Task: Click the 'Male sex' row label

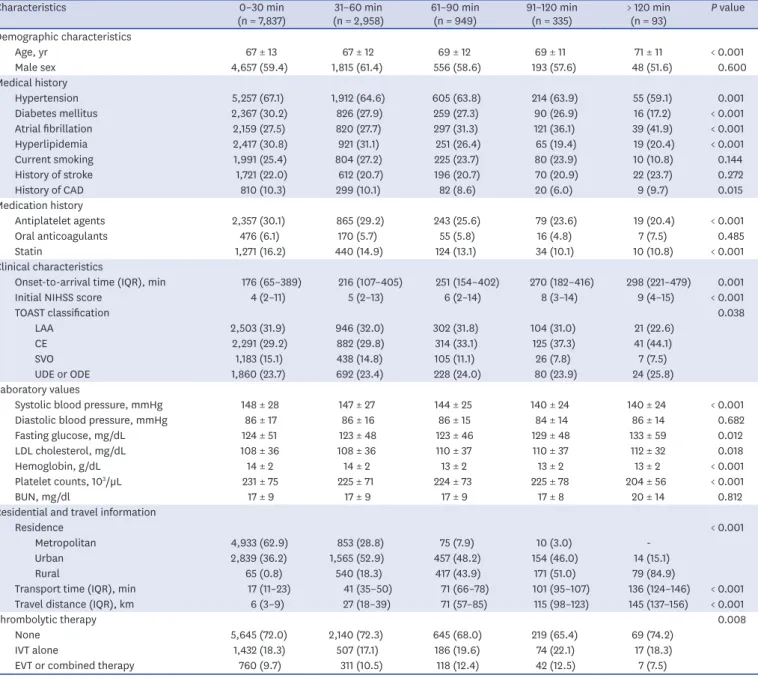Action: pos(35,68)
